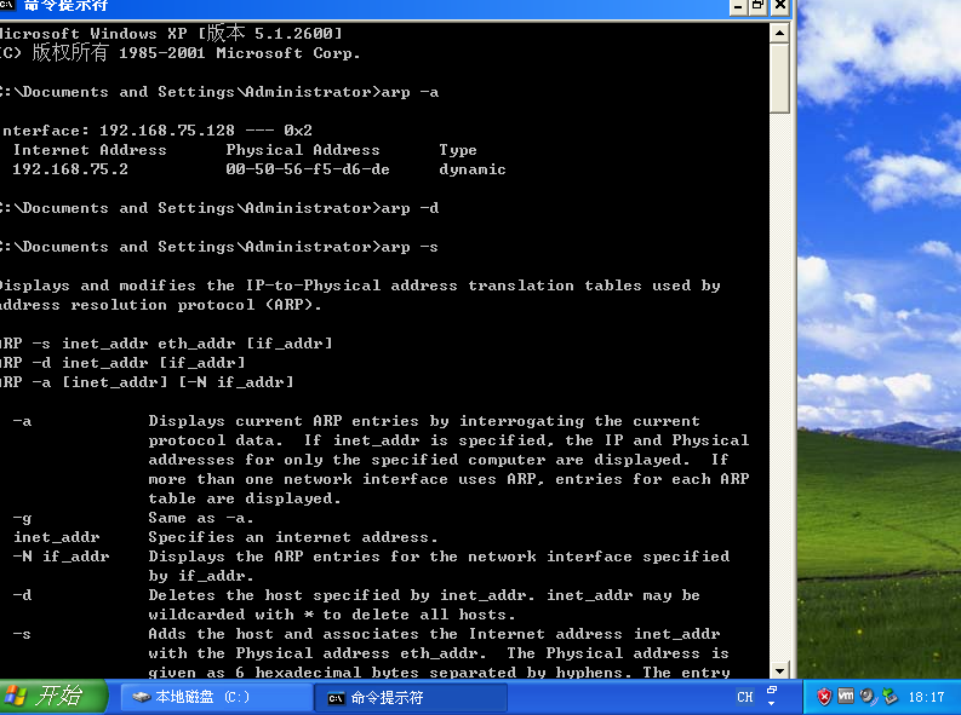Close the command prompt window
Image resolution: width=961 pixels, height=715 pixels.
point(780,6)
